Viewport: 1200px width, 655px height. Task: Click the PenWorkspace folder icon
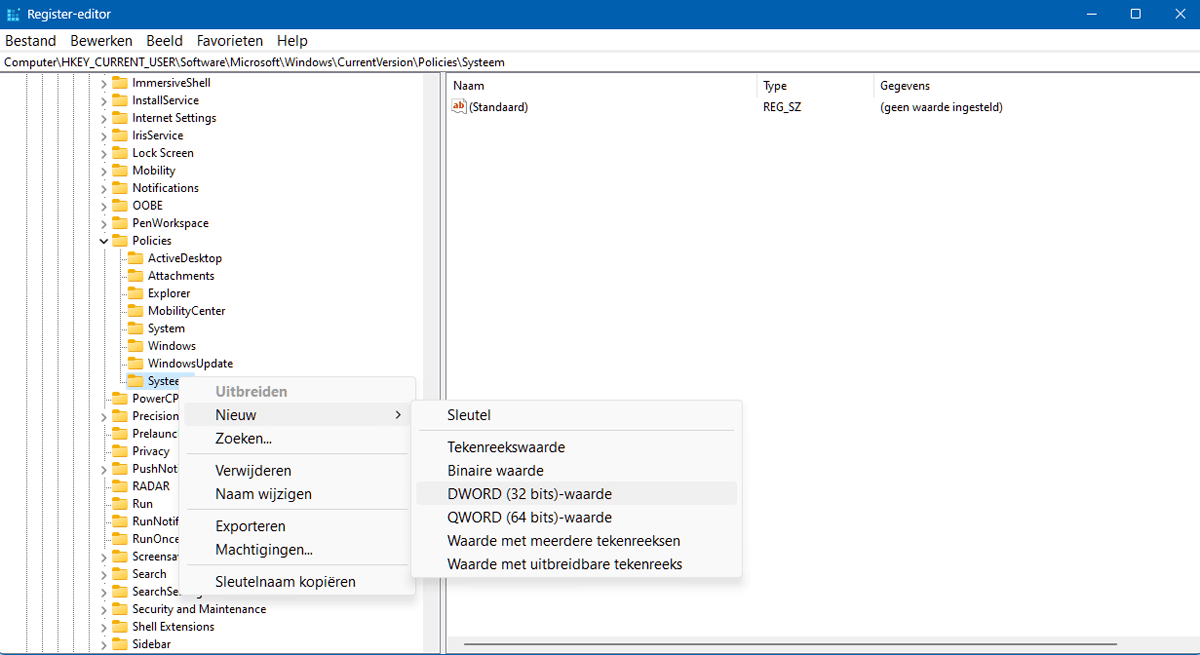[x=120, y=223]
